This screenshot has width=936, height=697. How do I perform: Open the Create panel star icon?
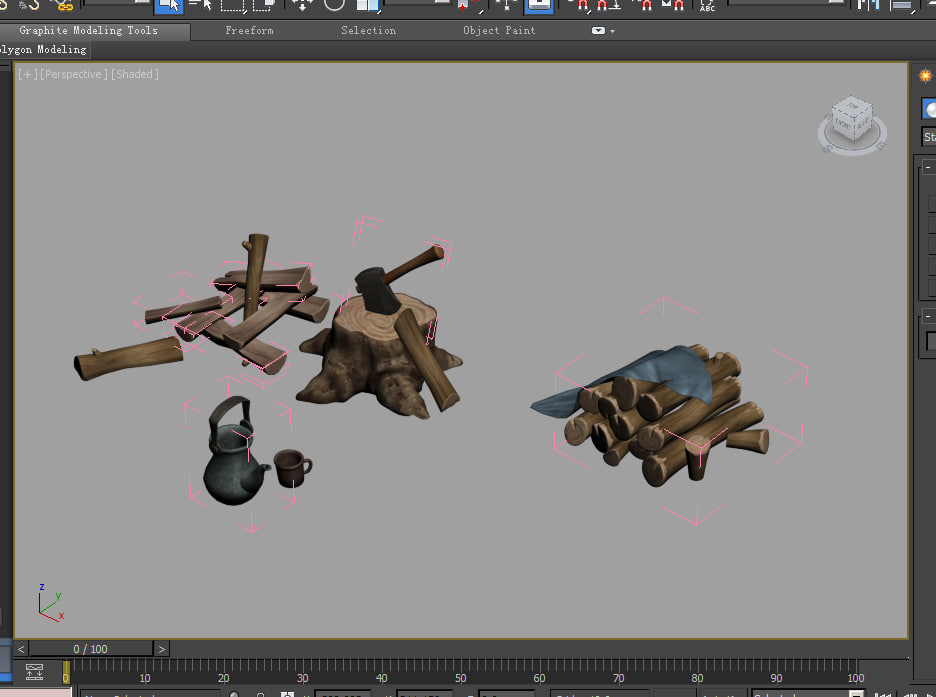click(925, 76)
